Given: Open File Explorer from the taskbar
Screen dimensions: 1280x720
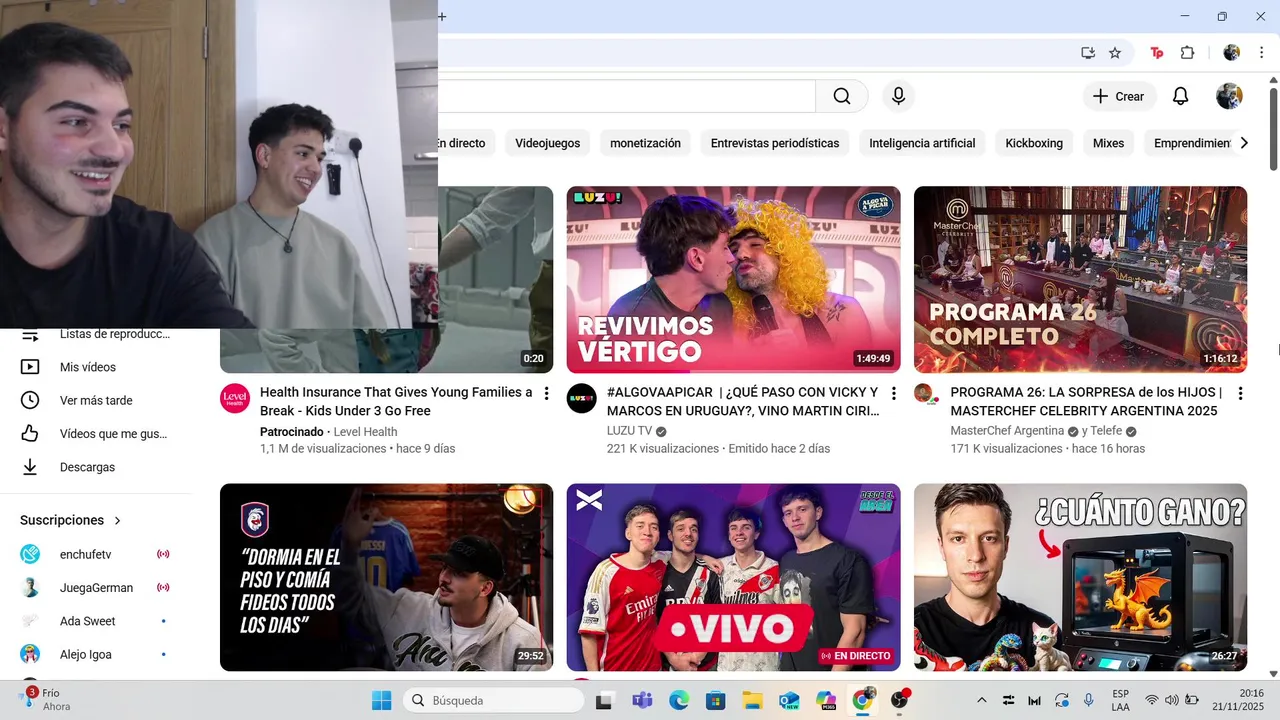Looking at the screenshot, I should point(752,700).
